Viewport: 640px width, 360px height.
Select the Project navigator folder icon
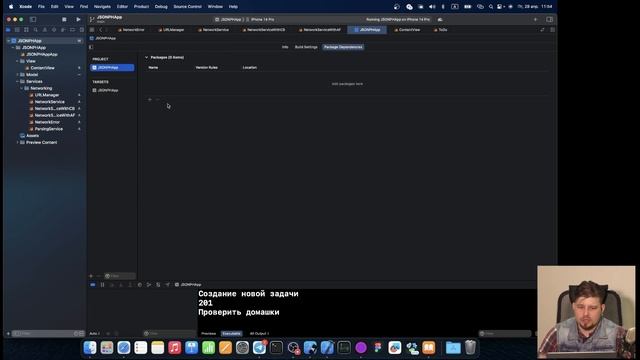coord(8,30)
